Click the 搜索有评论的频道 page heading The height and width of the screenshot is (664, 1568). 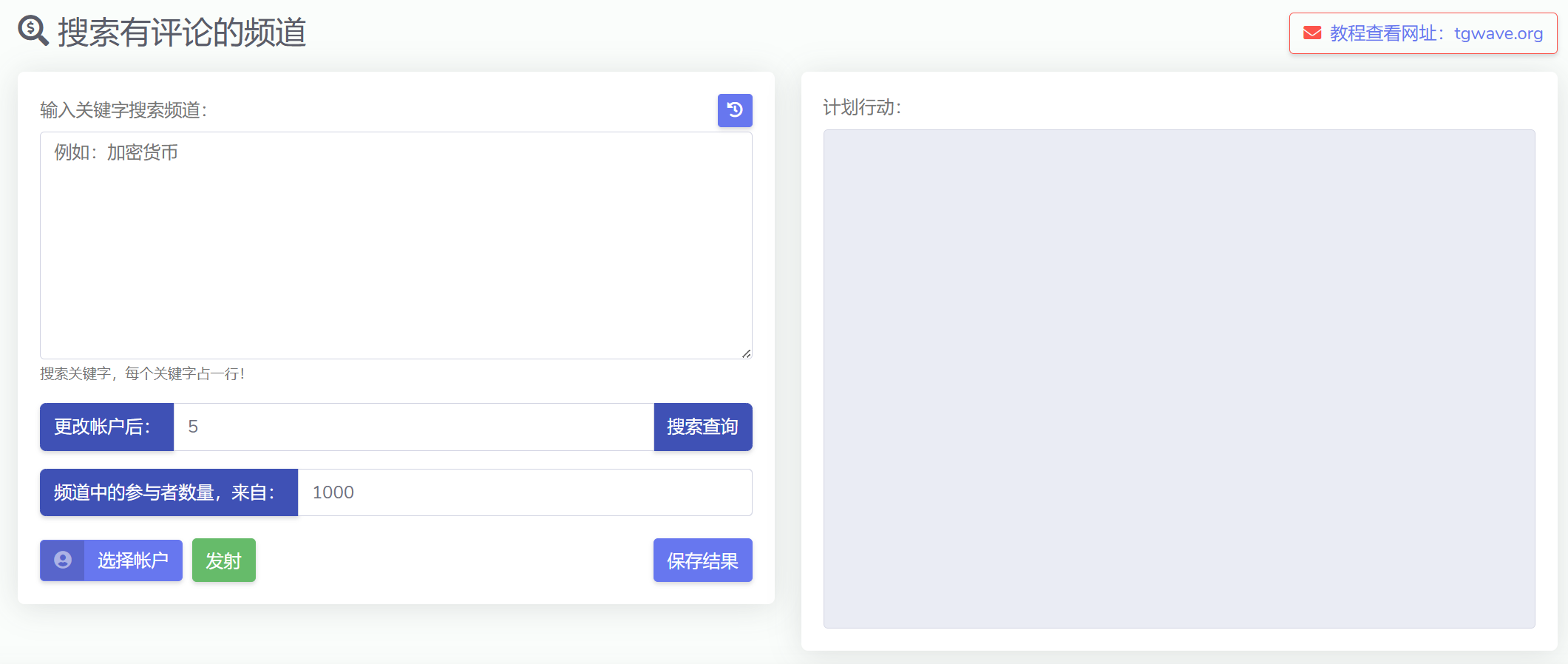(x=182, y=33)
